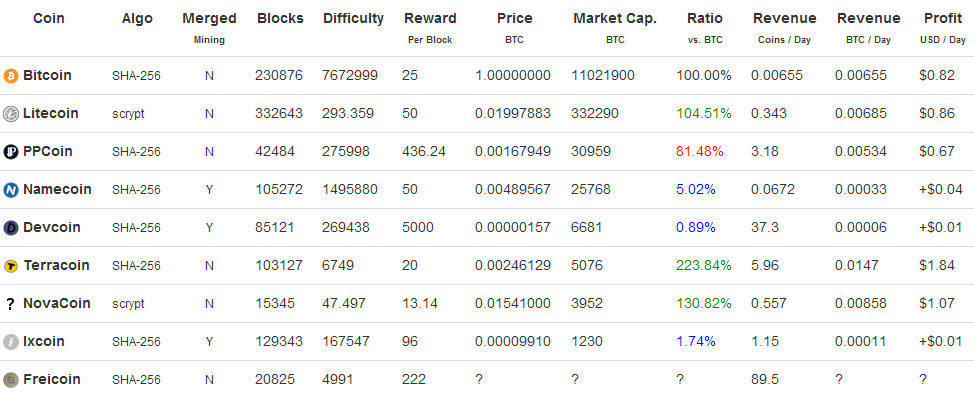This screenshot has height=398, width=974.
Task: Sort table by Ratio vs. BTC header
Action: [x=705, y=28]
